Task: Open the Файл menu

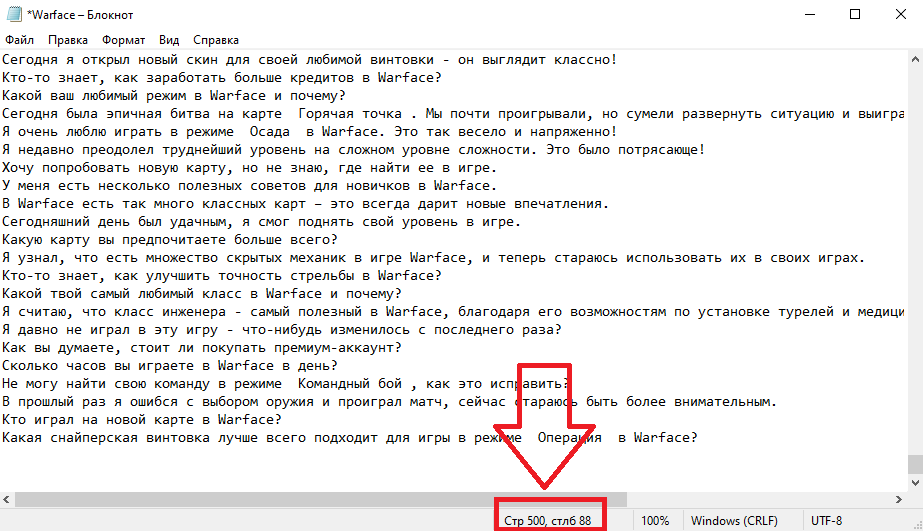Action: coord(19,40)
